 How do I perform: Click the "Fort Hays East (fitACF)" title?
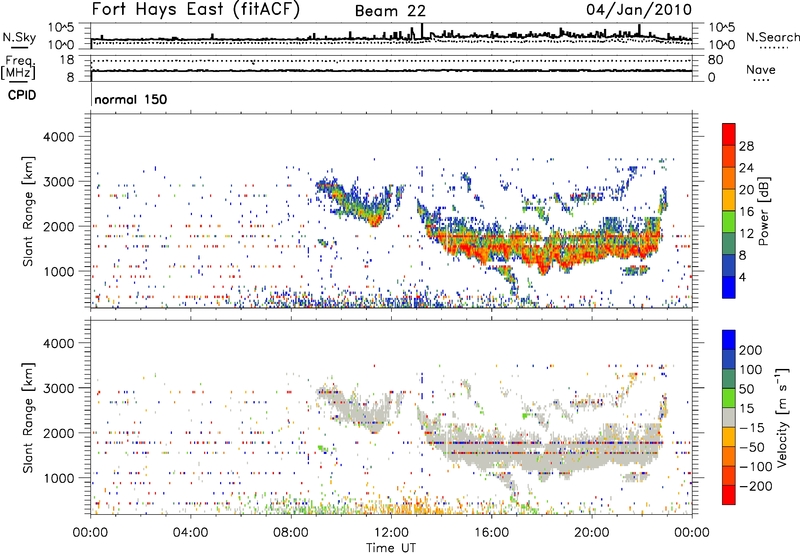point(195,10)
